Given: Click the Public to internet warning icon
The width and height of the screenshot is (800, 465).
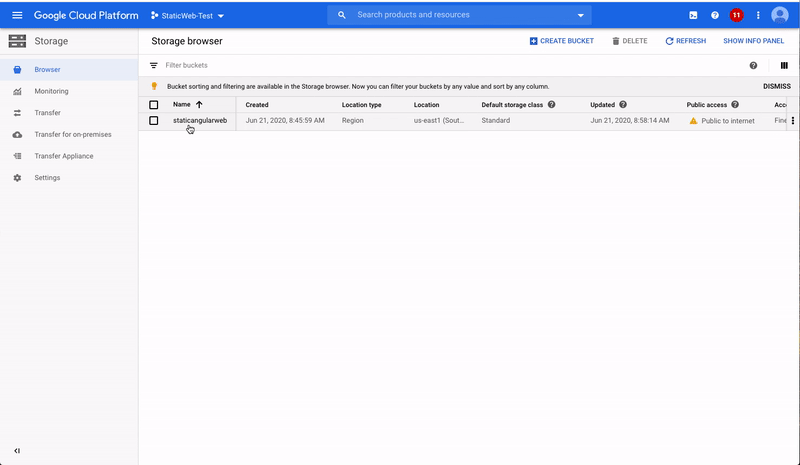Looking at the screenshot, I should pyautogui.click(x=693, y=121).
